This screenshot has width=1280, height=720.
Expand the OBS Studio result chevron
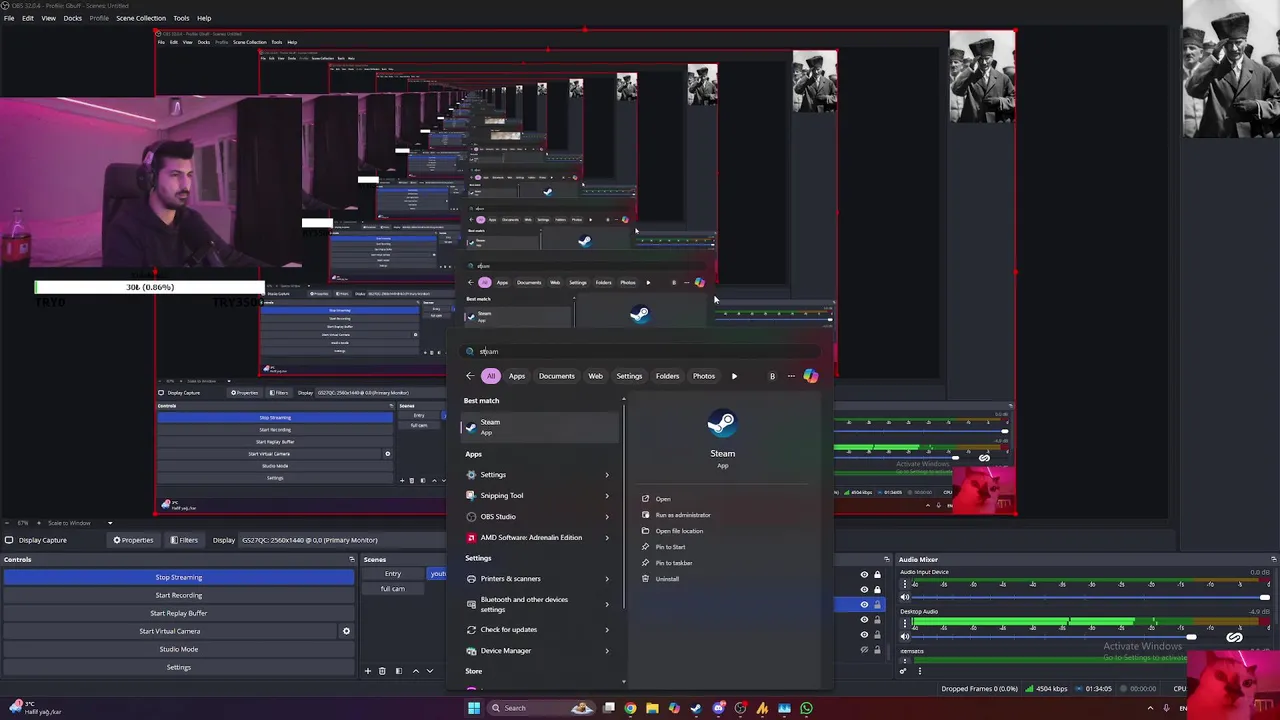[x=606, y=517]
